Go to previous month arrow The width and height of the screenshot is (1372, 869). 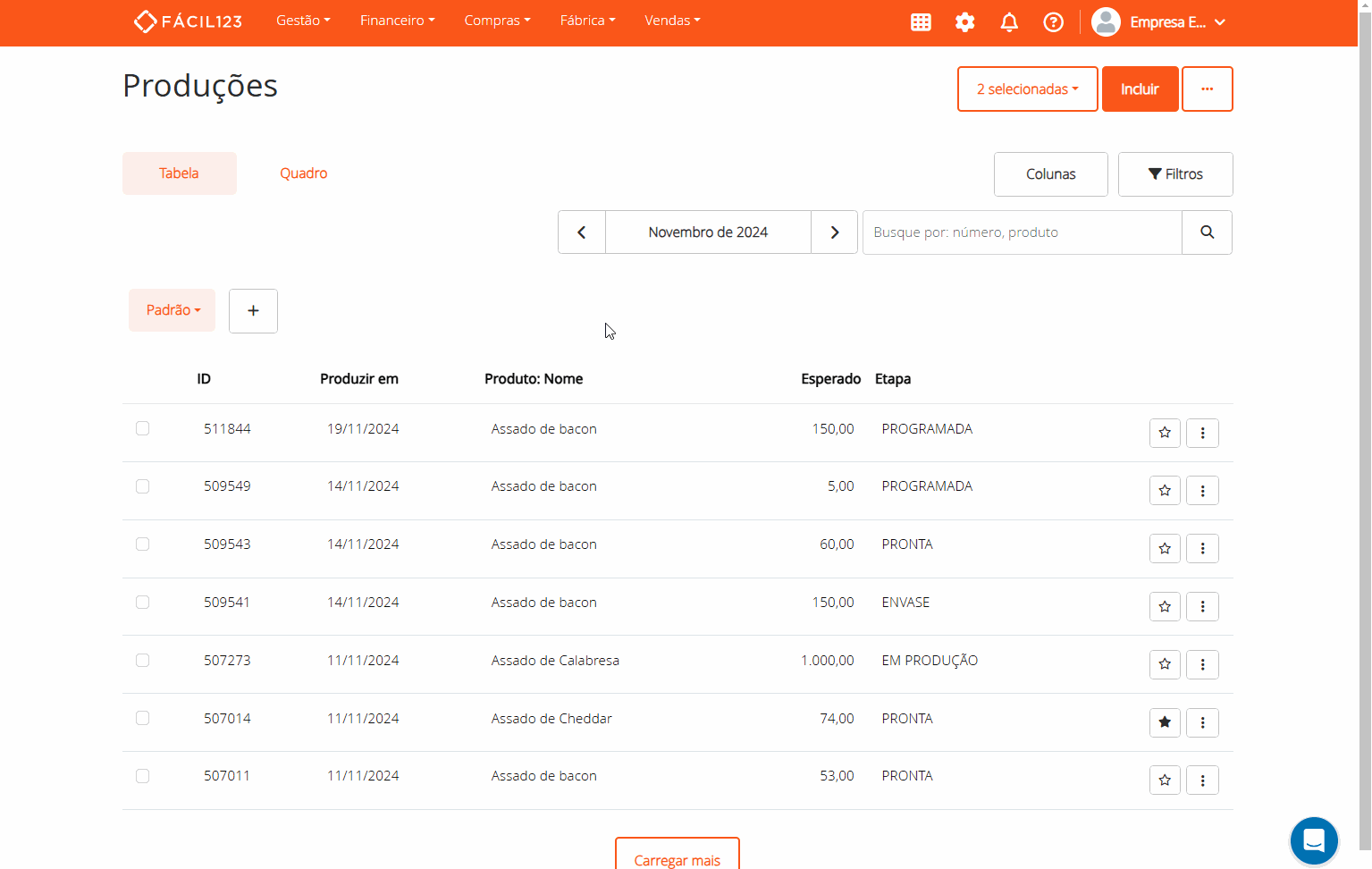tap(582, 232)
